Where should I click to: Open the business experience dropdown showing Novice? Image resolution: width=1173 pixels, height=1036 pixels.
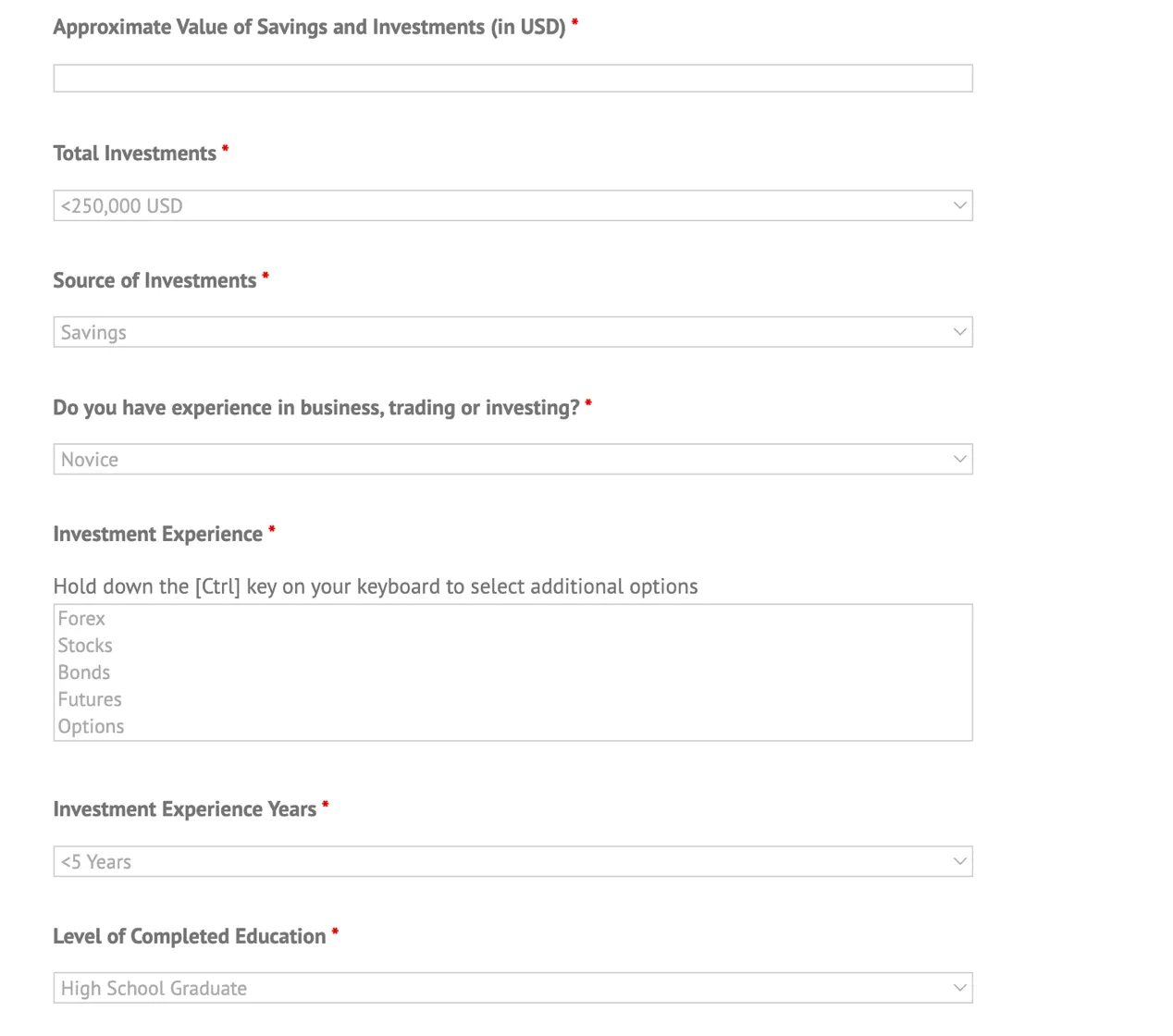pos(512,459)
